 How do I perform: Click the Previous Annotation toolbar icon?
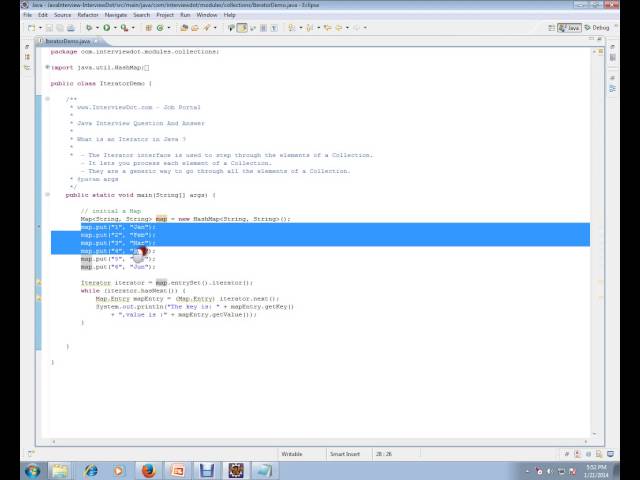click(x=310, y=28)
